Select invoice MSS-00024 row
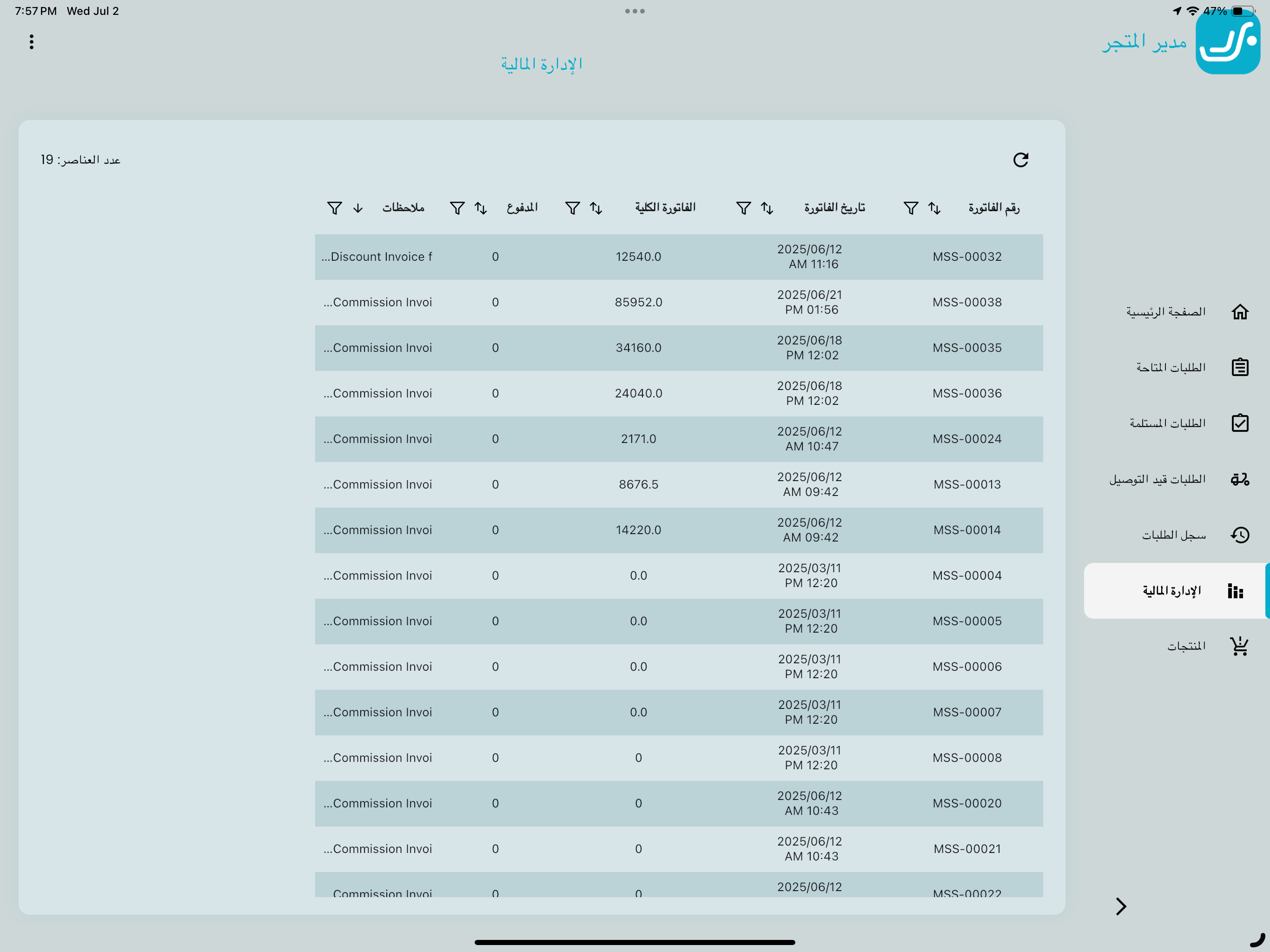 pos(679,439)
